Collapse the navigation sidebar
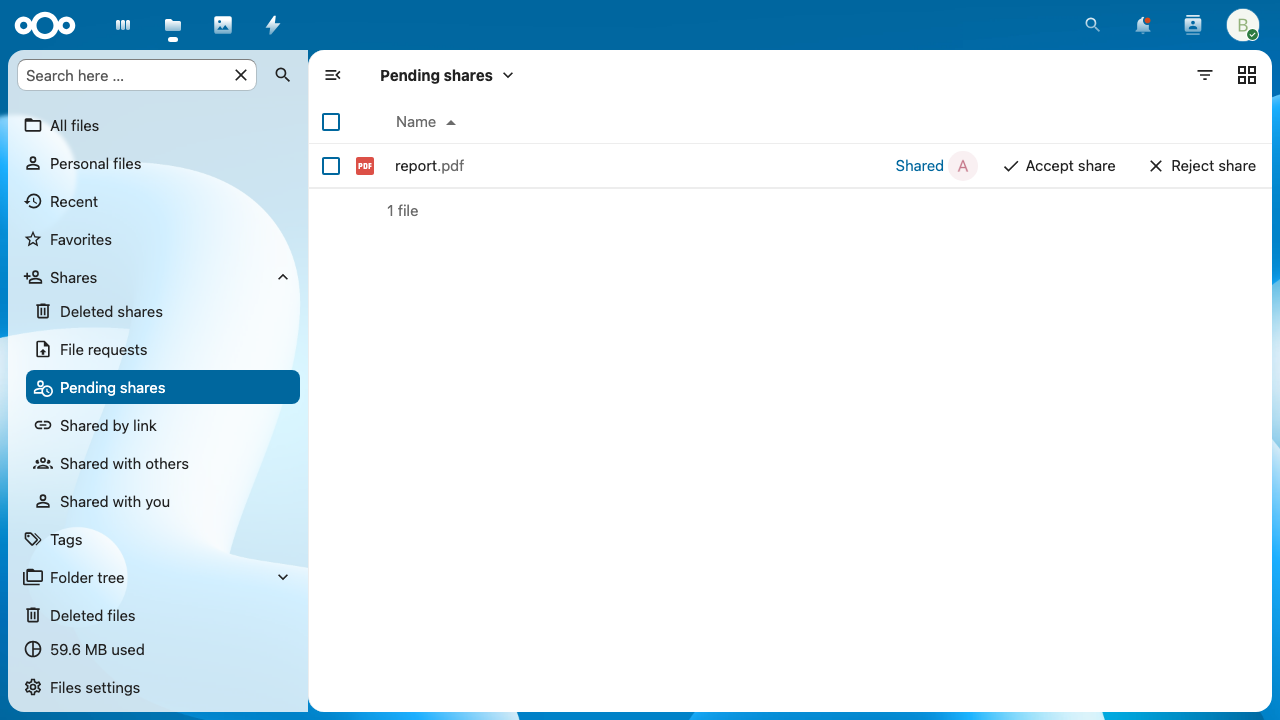 point(333,75)
